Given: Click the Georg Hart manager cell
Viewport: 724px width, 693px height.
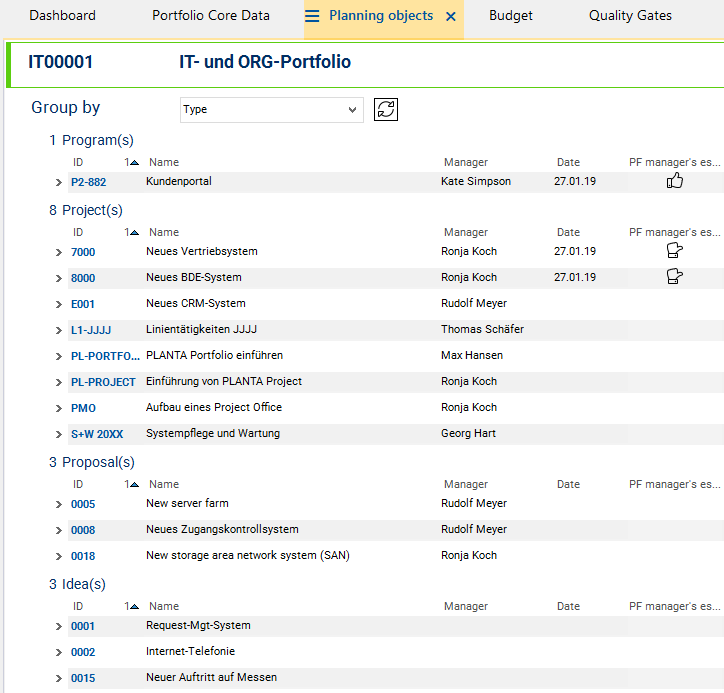Looking at the screenshot, I should [468, 433].
